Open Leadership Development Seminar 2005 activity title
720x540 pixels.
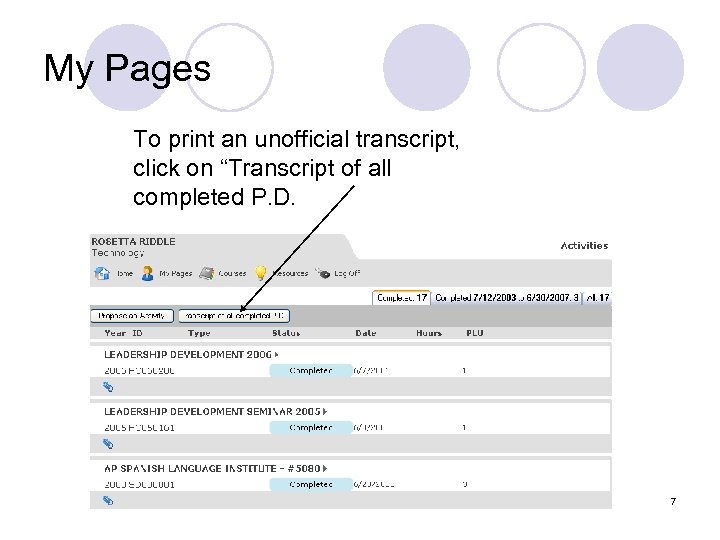point(212,411)
